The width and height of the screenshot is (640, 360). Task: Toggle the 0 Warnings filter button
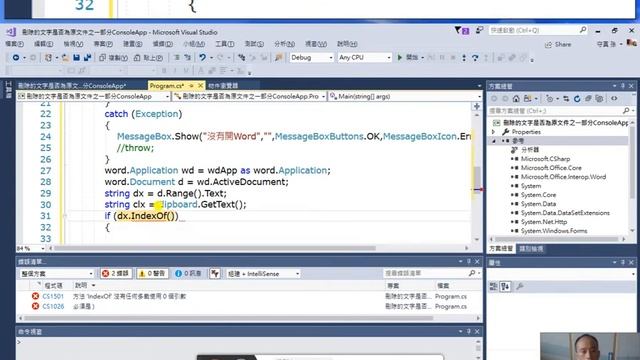[152, 273]
